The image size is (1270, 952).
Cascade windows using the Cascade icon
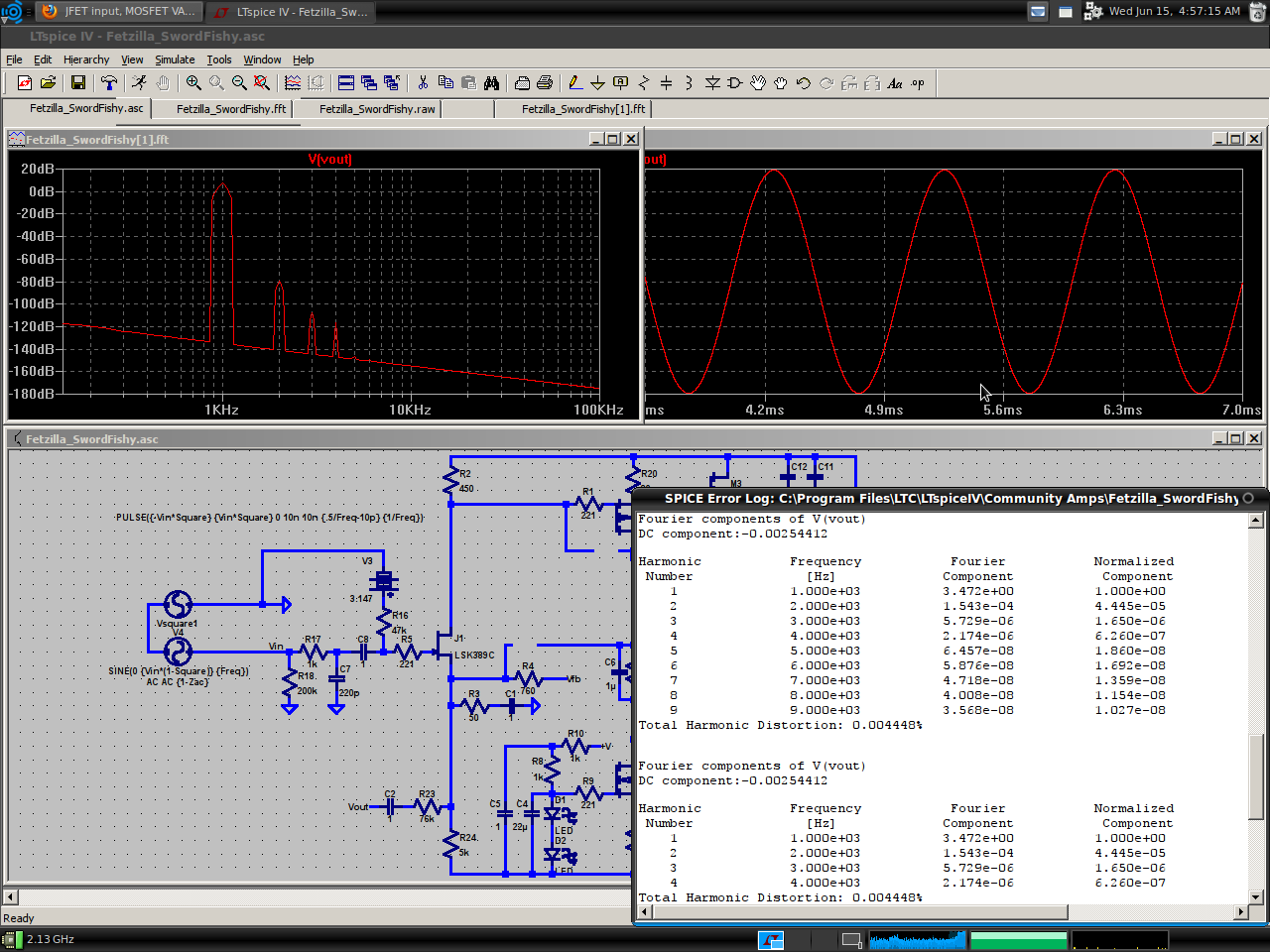[369, 83]
